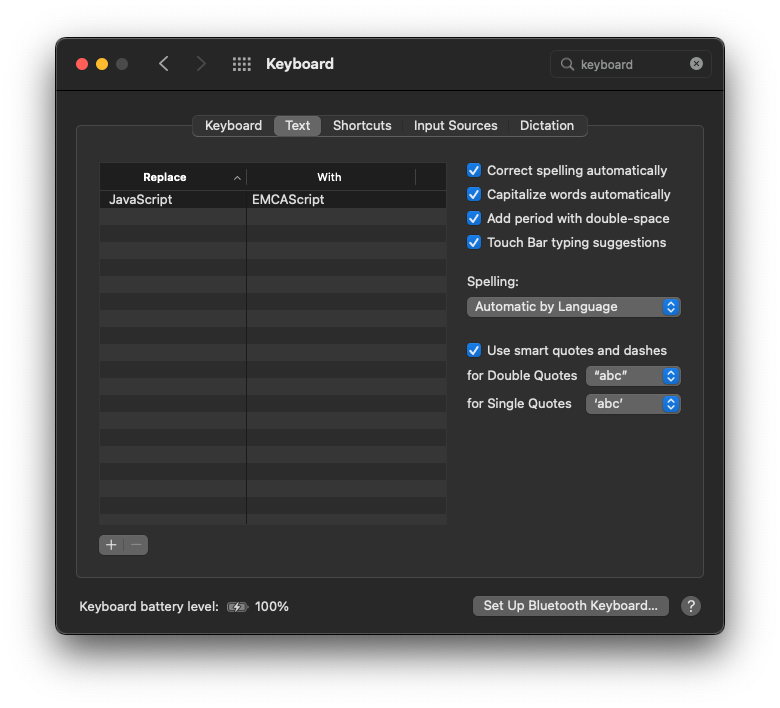The image size is (780, 708).
Task: Uncheck Capitalize words automatically
Action: (474, 194)
